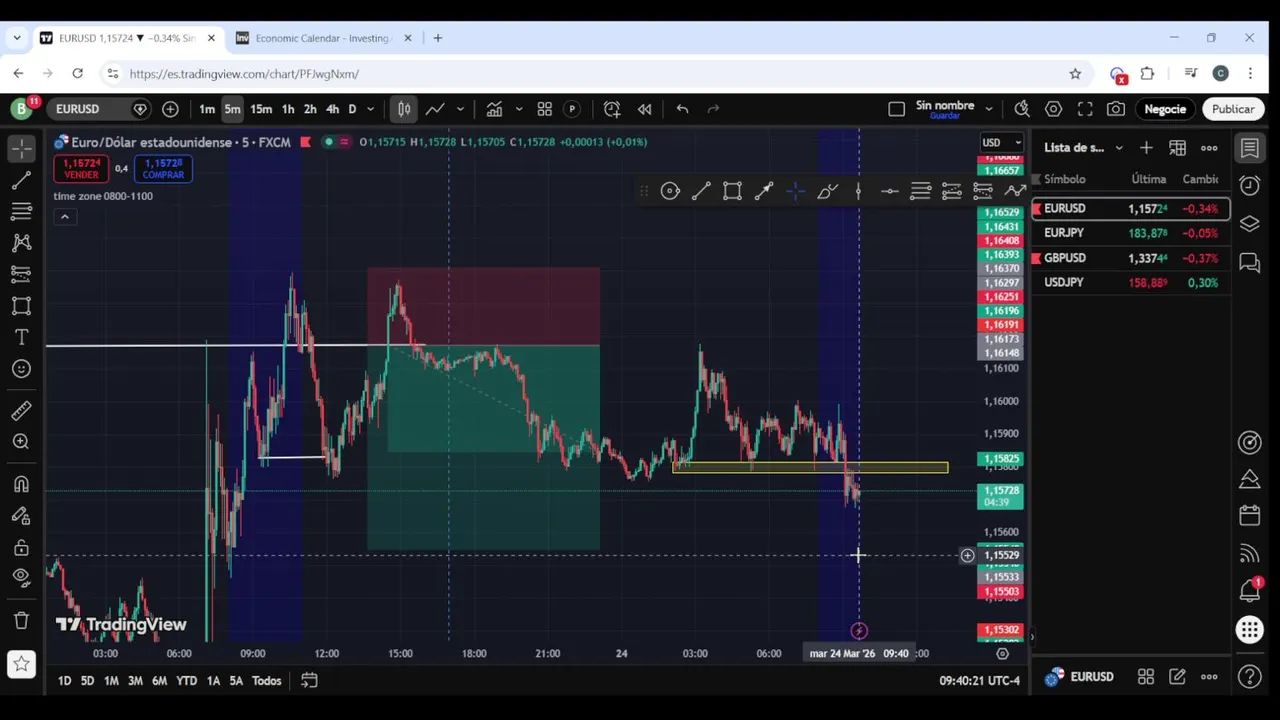Select the 4h timeframe
1280x720 pixels.
tap(332, 109)
